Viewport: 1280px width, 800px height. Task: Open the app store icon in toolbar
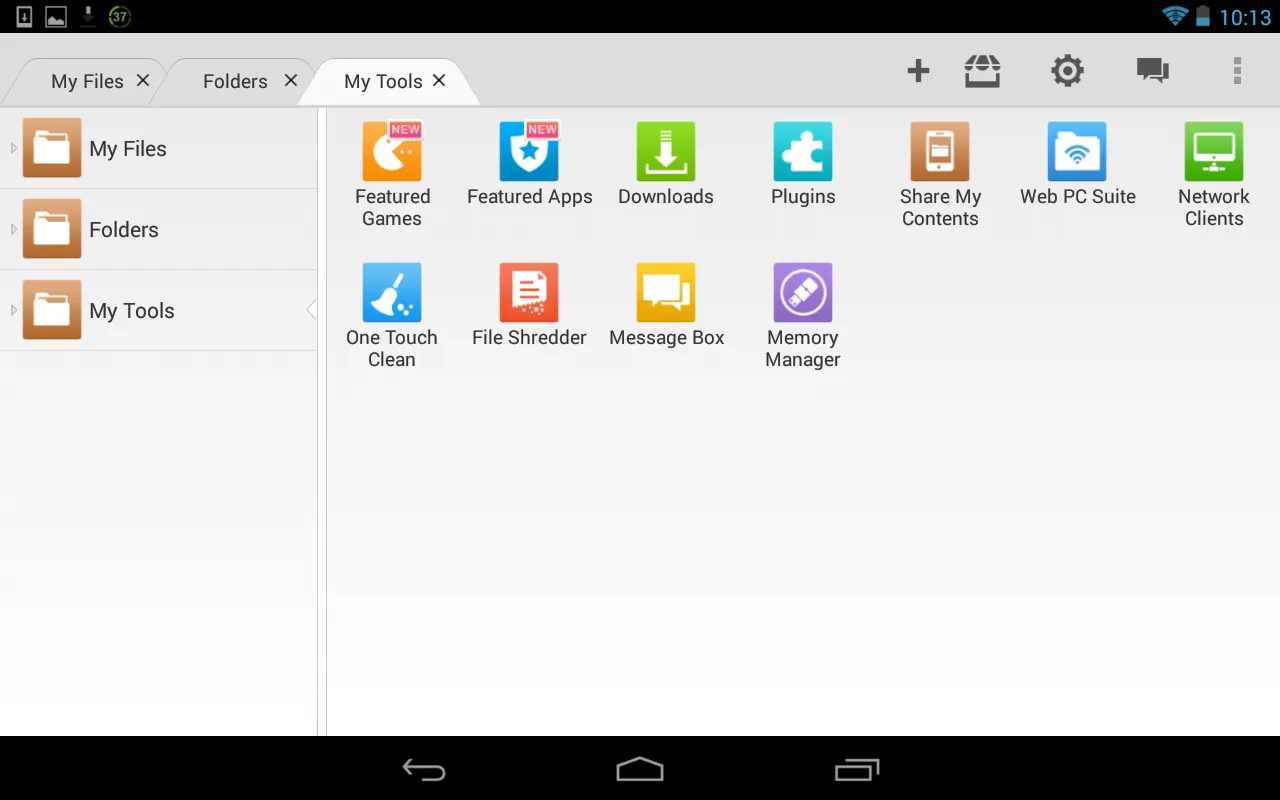coord(982,70)
